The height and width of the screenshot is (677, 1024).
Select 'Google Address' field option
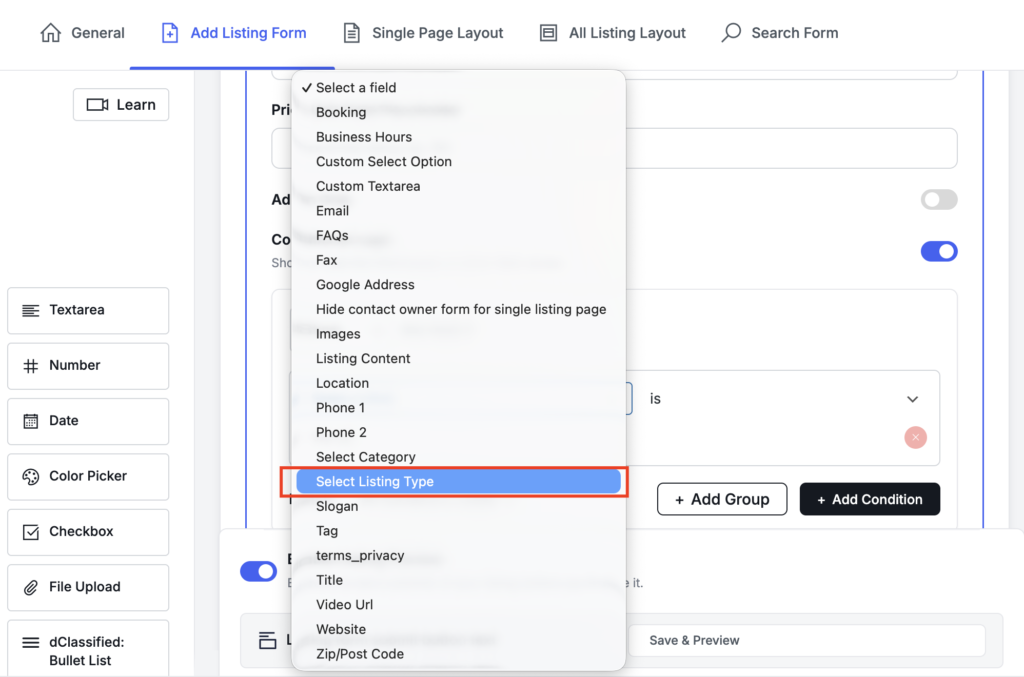[365, 285]
